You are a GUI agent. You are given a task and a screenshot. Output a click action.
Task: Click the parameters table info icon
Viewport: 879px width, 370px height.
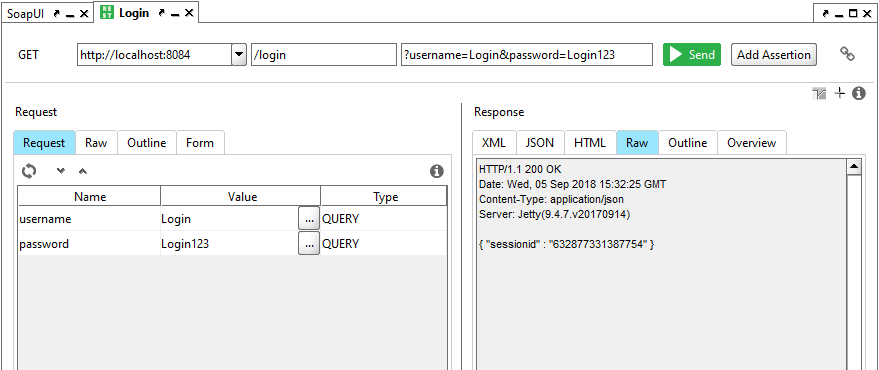click(437, 171)
